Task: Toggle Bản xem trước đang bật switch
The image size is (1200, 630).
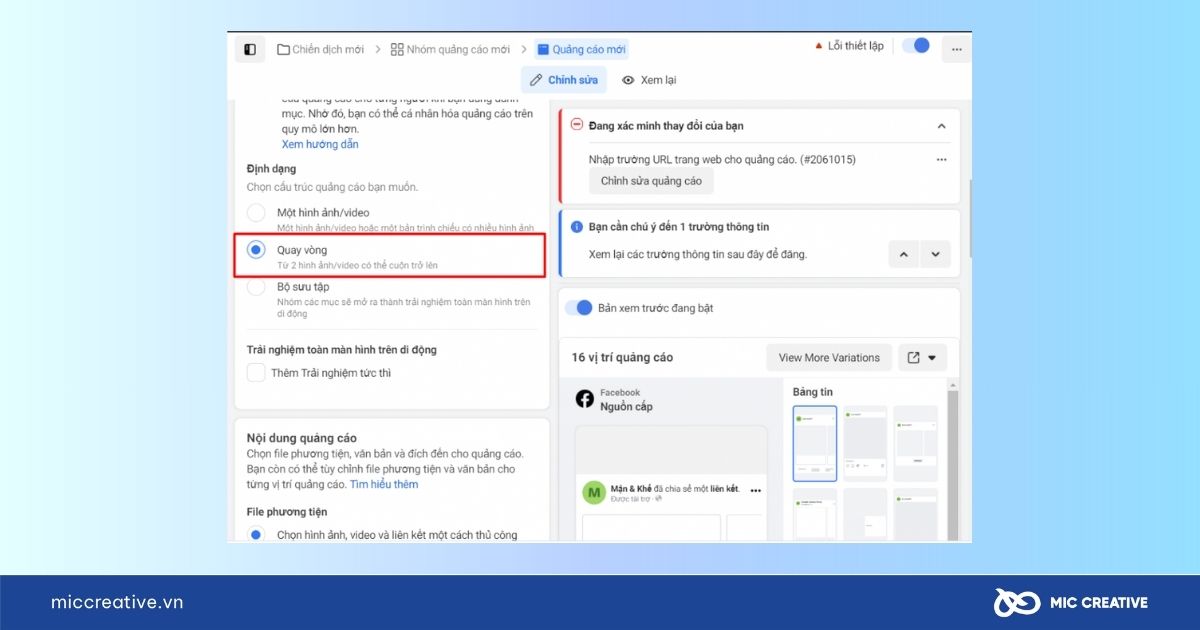Action: pos(579,308)
